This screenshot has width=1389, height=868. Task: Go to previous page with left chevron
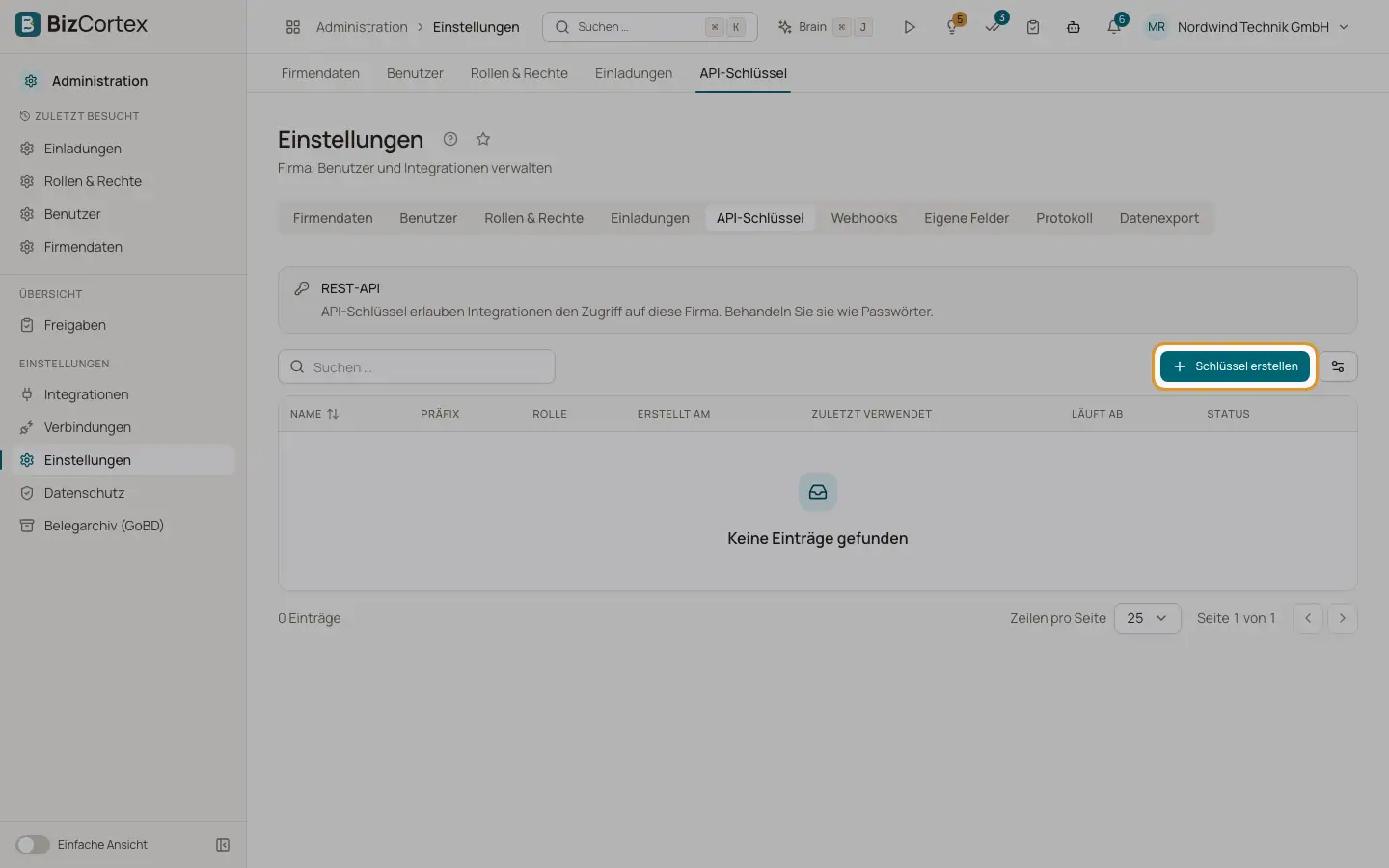tap(1308, 618)
